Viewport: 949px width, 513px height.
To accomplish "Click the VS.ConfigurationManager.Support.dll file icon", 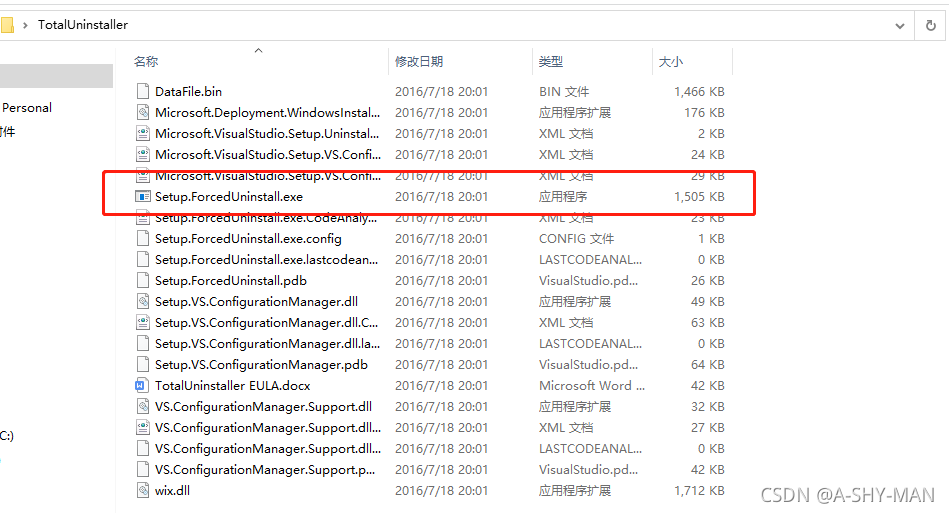I will [143, 407].
